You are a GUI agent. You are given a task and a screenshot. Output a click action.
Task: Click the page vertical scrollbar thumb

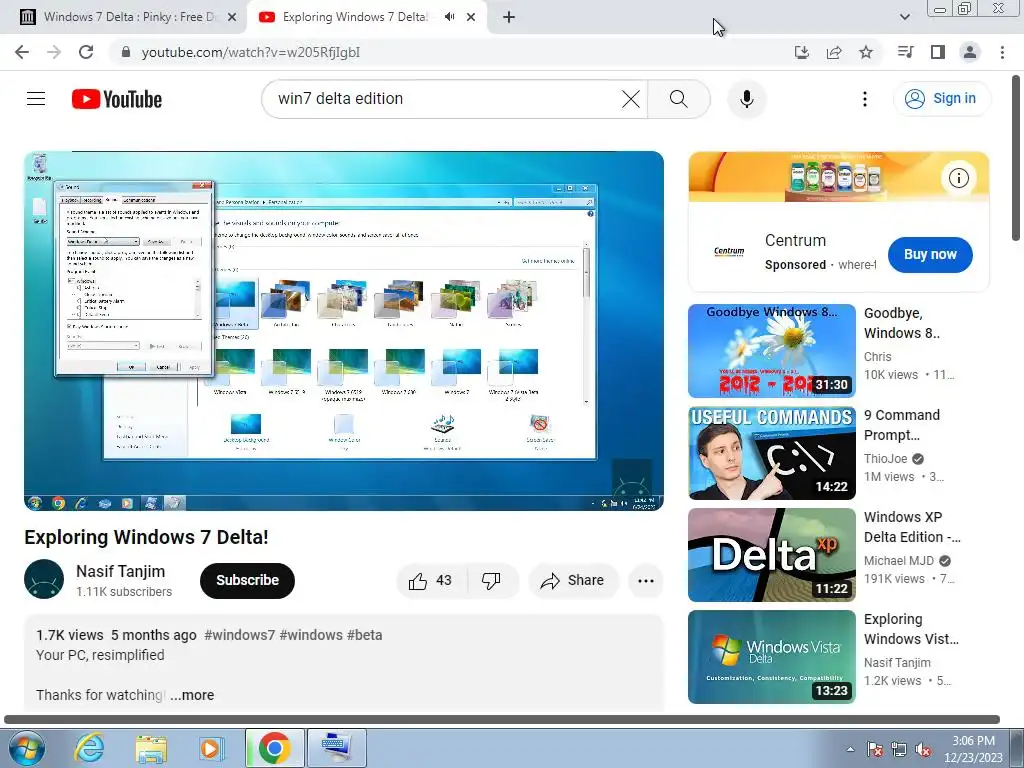coord(1016,158)
